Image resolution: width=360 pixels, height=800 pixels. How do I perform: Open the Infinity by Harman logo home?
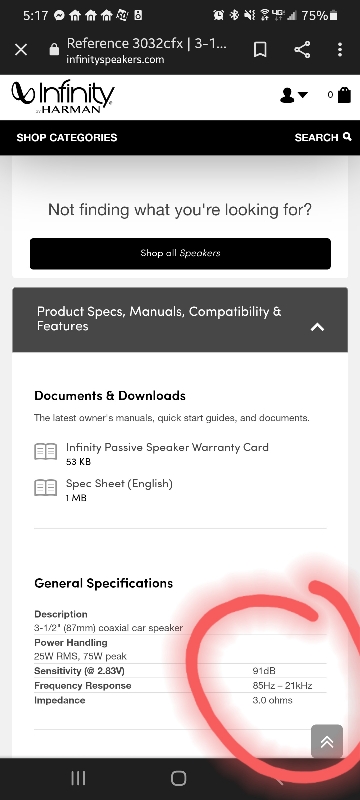(63, 97)
